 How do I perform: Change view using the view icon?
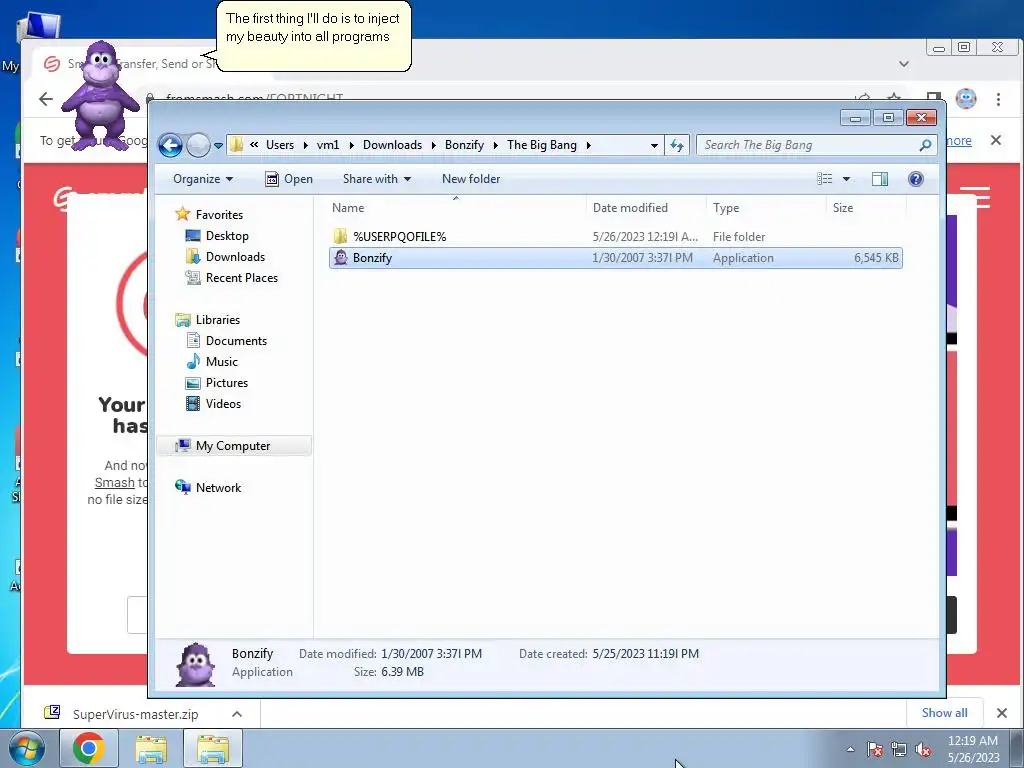tap(825, 179)
